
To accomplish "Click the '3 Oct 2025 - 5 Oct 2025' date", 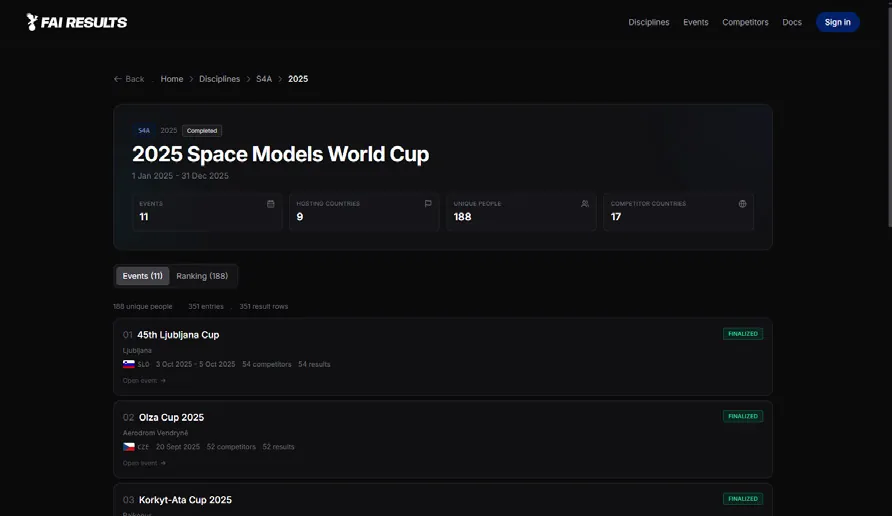I will pos(195,364).
